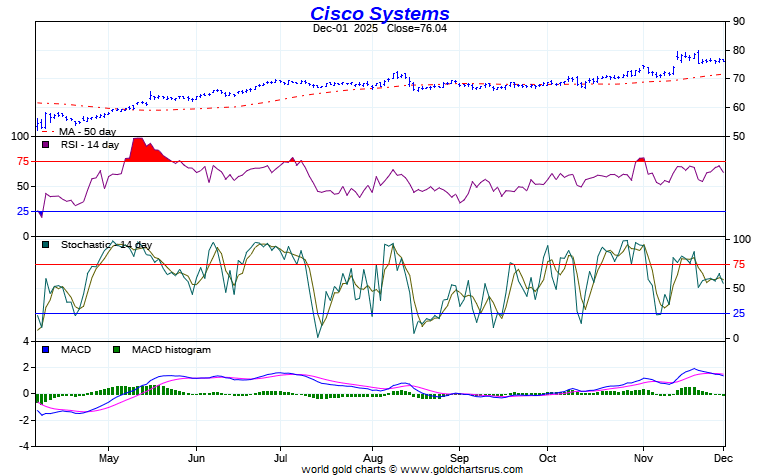Click the red 75 RSI axis label
This screenshot has width=760, height=475.
point(23,161)
